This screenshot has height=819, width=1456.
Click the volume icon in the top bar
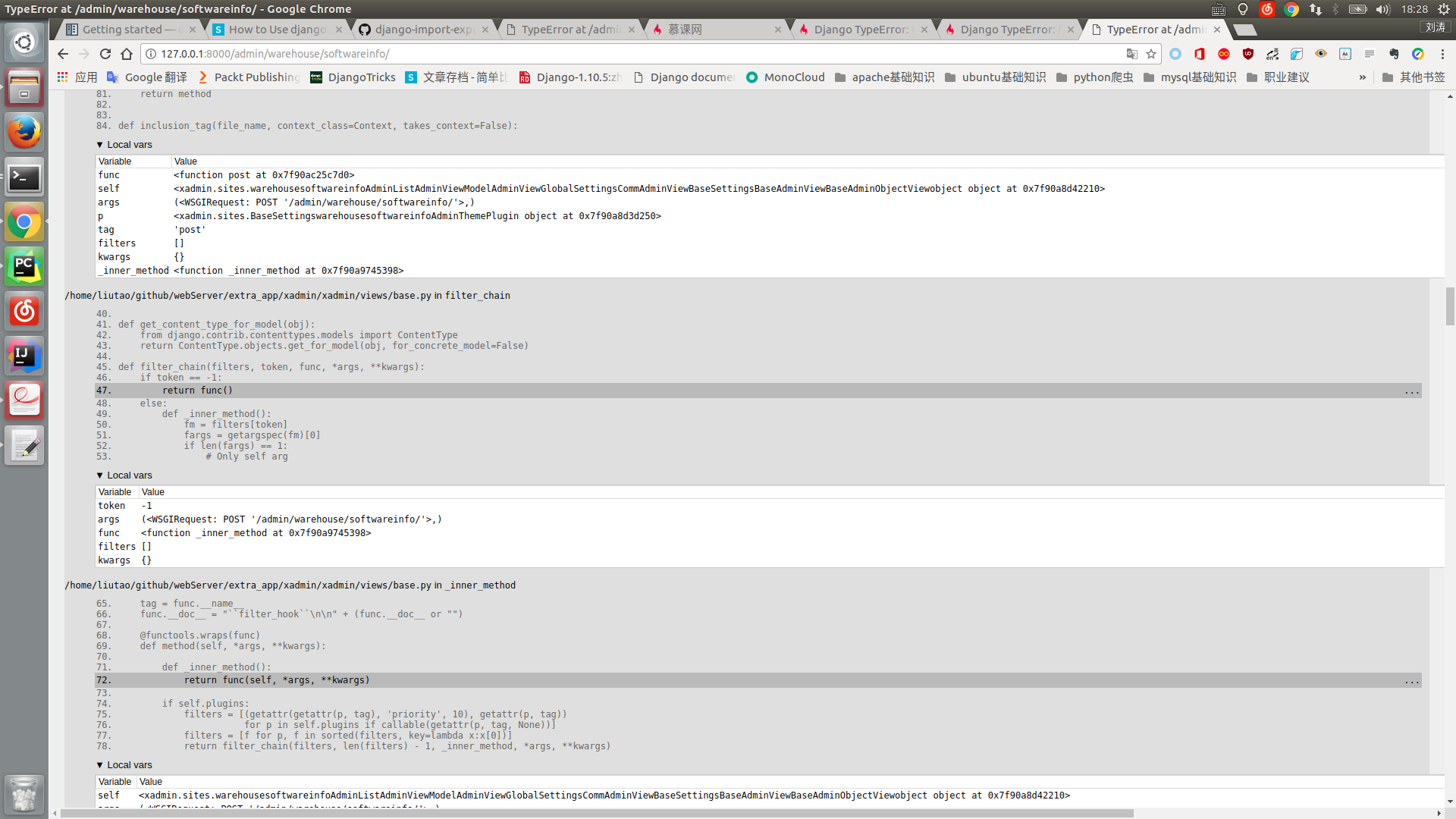pos(1383,9)
